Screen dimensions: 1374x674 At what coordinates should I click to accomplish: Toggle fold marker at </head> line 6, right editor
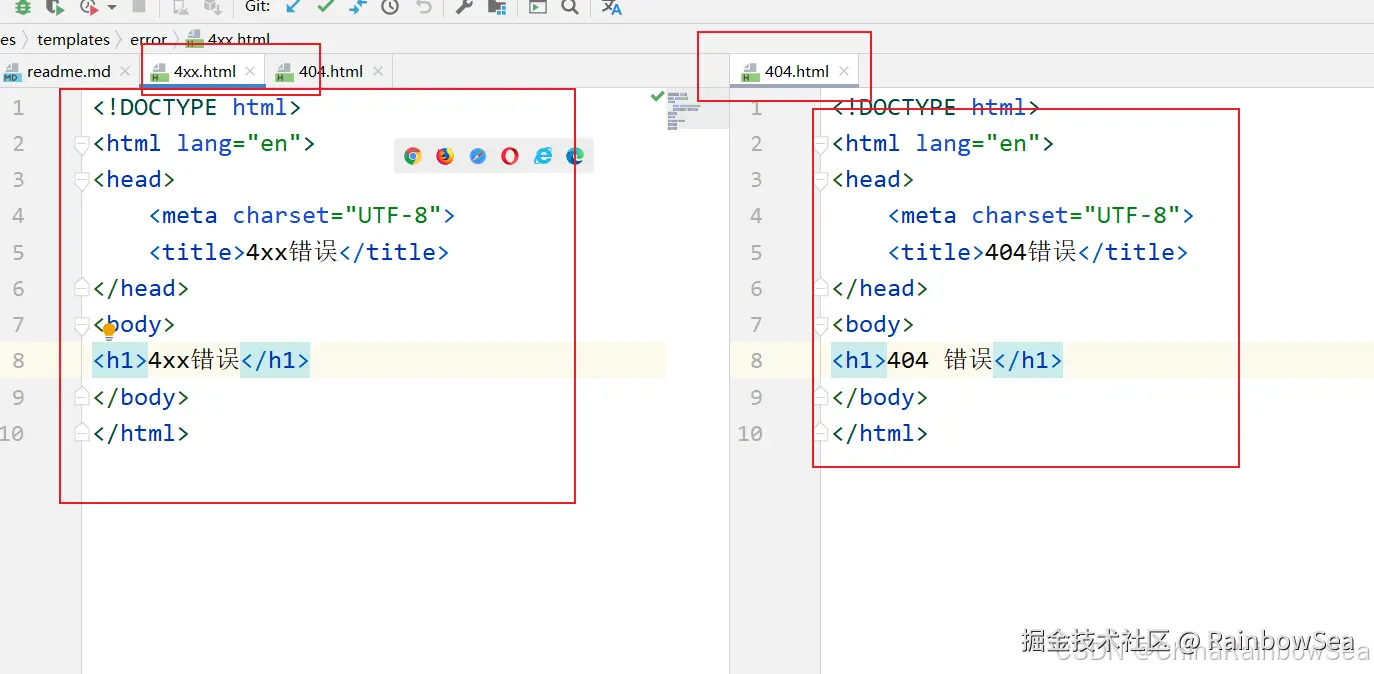pyautogui.click(x=821, y=288)
